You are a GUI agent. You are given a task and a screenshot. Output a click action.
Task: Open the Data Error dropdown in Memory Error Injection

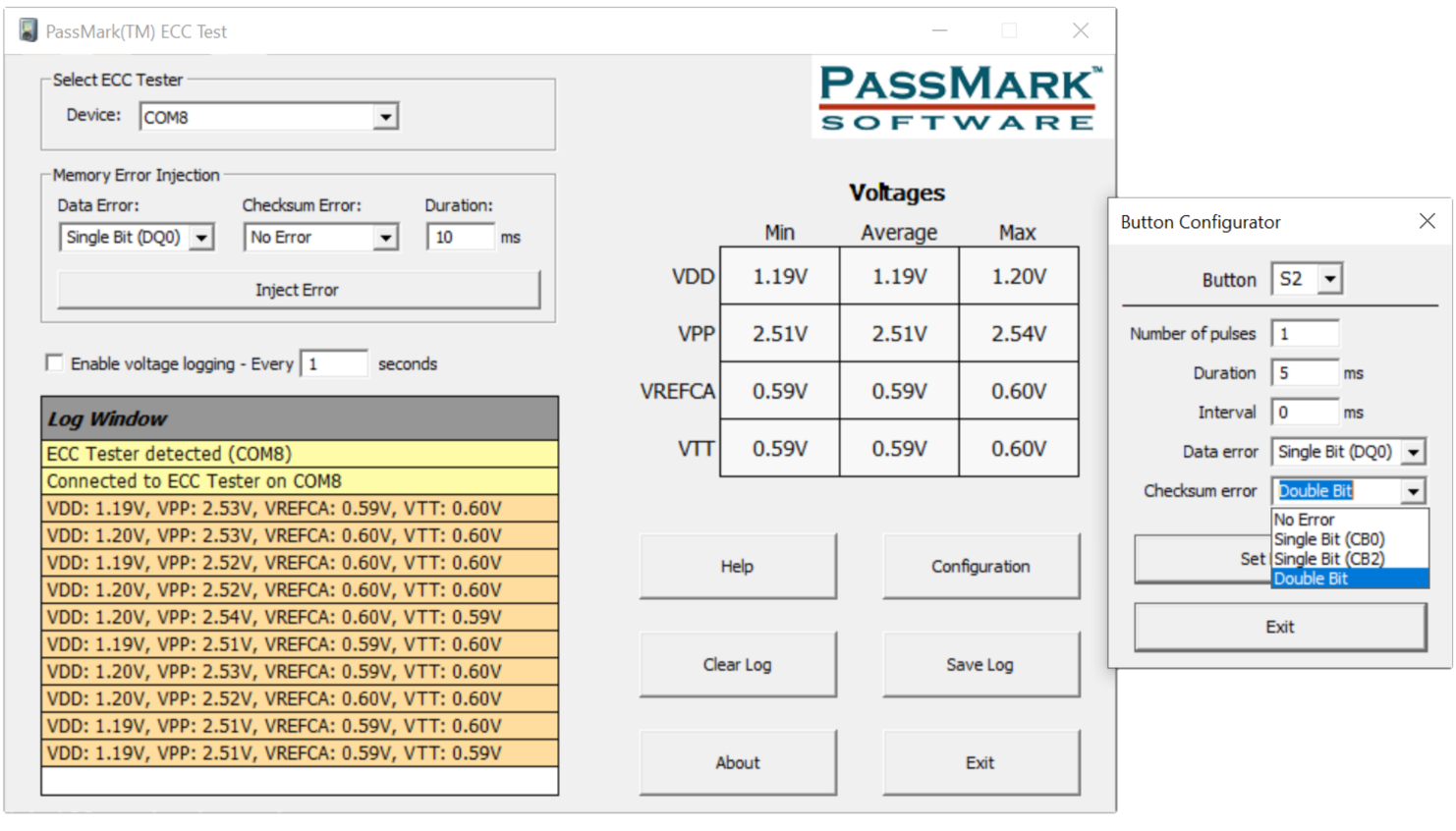click(201, 237)
